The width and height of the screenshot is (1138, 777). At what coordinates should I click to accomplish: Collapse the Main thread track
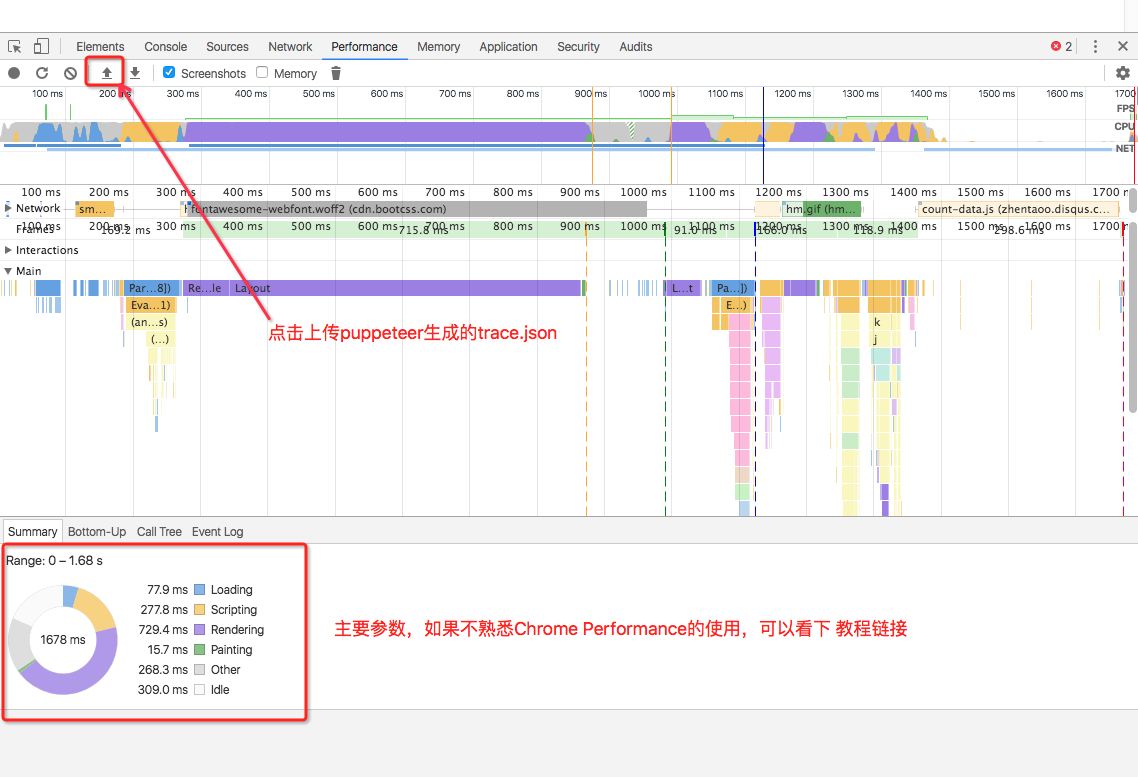(9, 271)
